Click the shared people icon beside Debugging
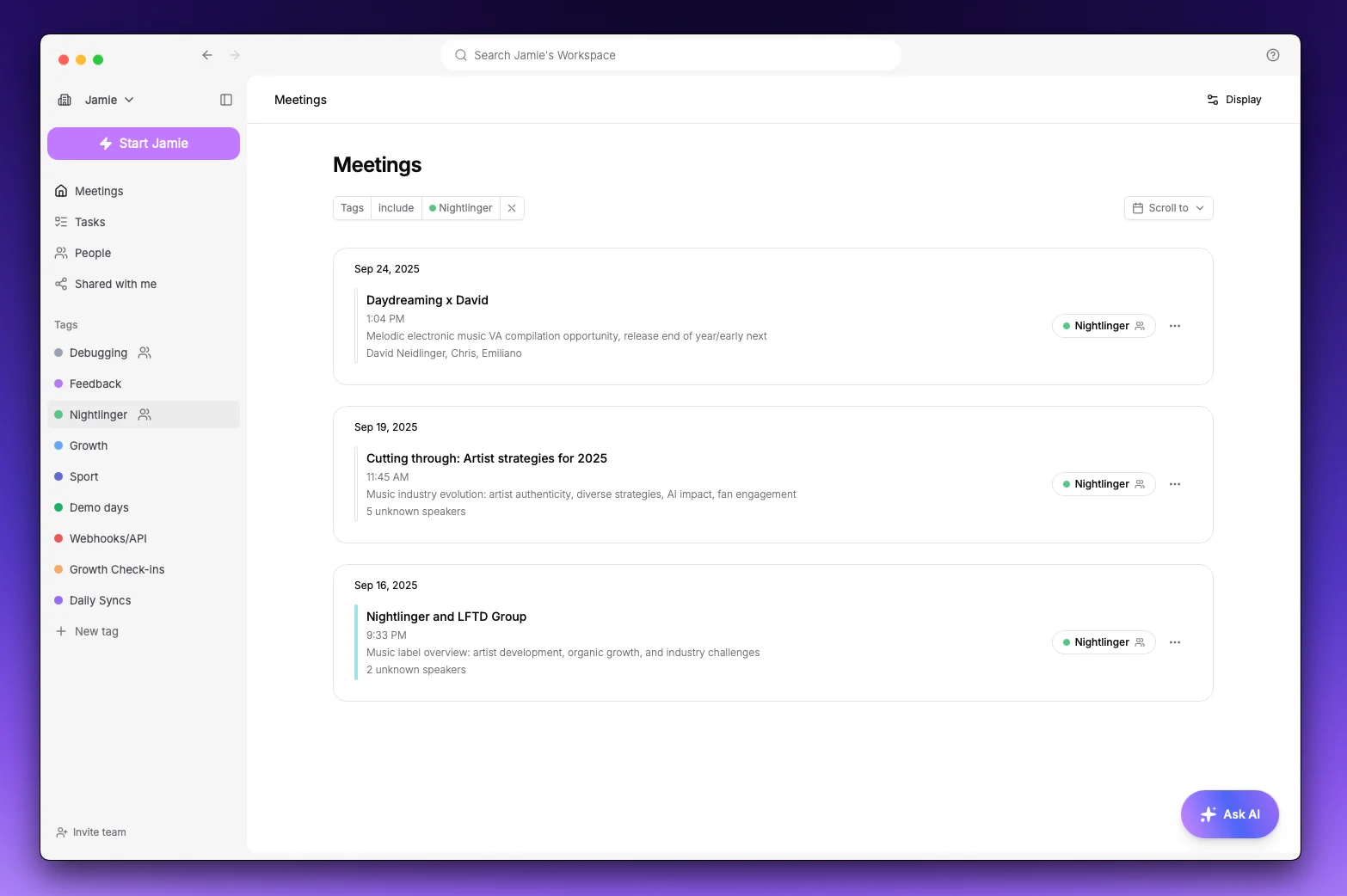 145,353
